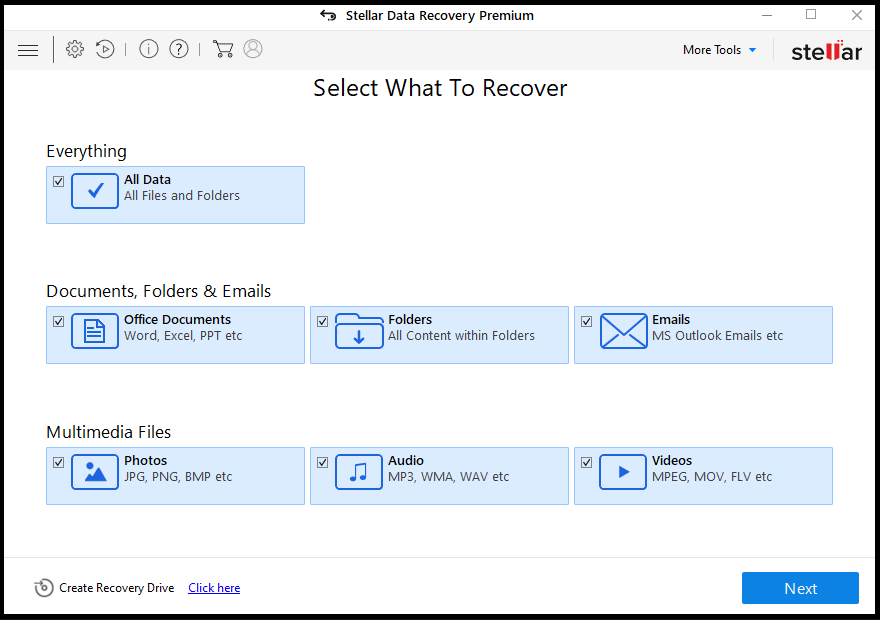The height and width of the screenshot is (620, 880).
Task: Click the Stellar logo
Action: (826, 50)
